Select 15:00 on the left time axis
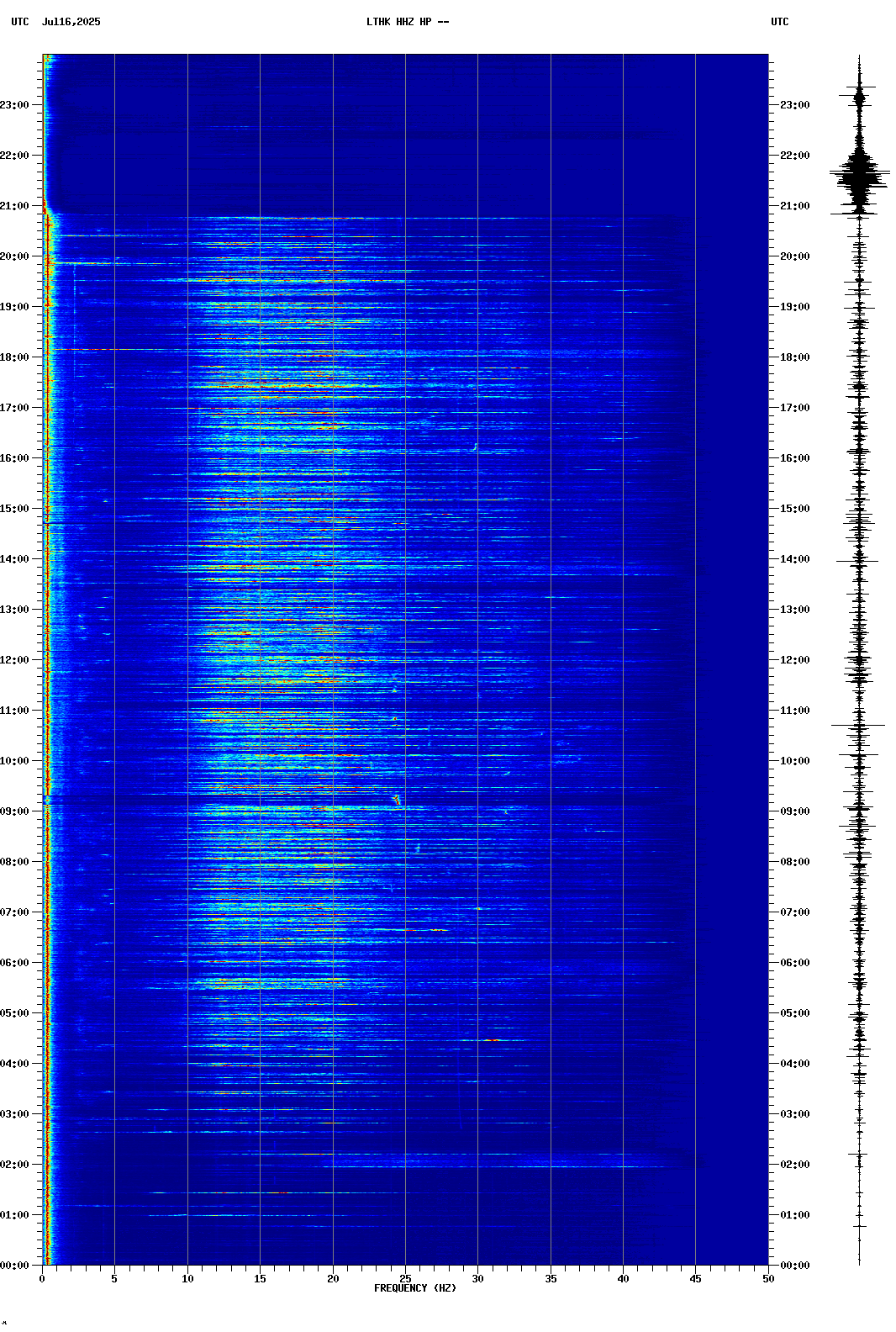Image resolution: width=896 pixels, height=1332 pixels. pyautogui.click(x=14, y=509)
